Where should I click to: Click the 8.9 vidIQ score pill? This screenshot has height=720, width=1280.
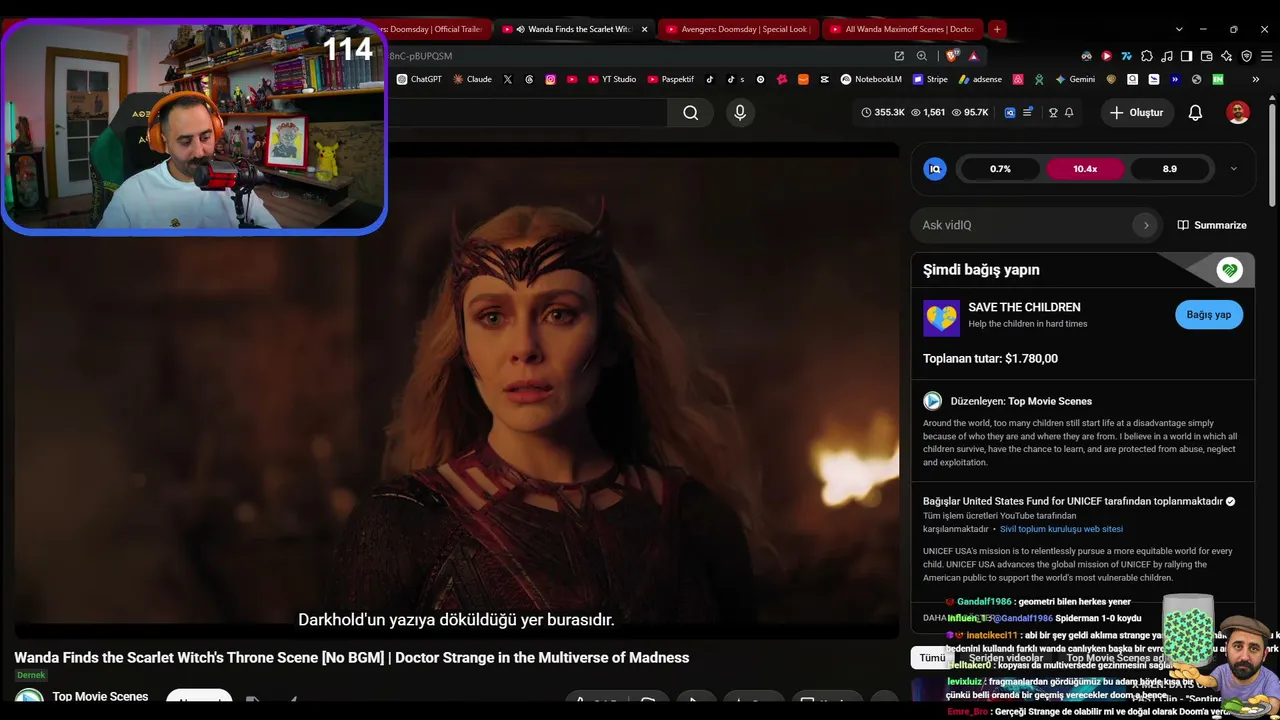pyautogui.click(x=1169, y=169)
